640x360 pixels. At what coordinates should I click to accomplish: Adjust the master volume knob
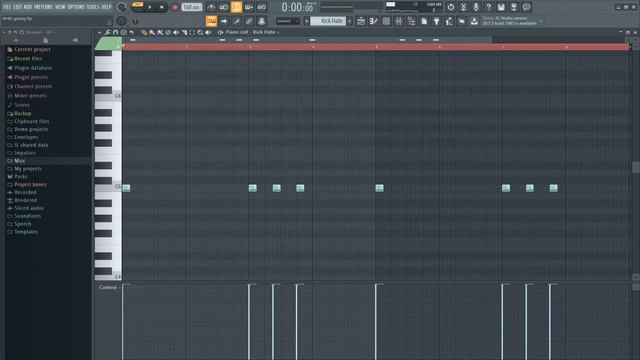pyautogui.click(x=122, y=7)
